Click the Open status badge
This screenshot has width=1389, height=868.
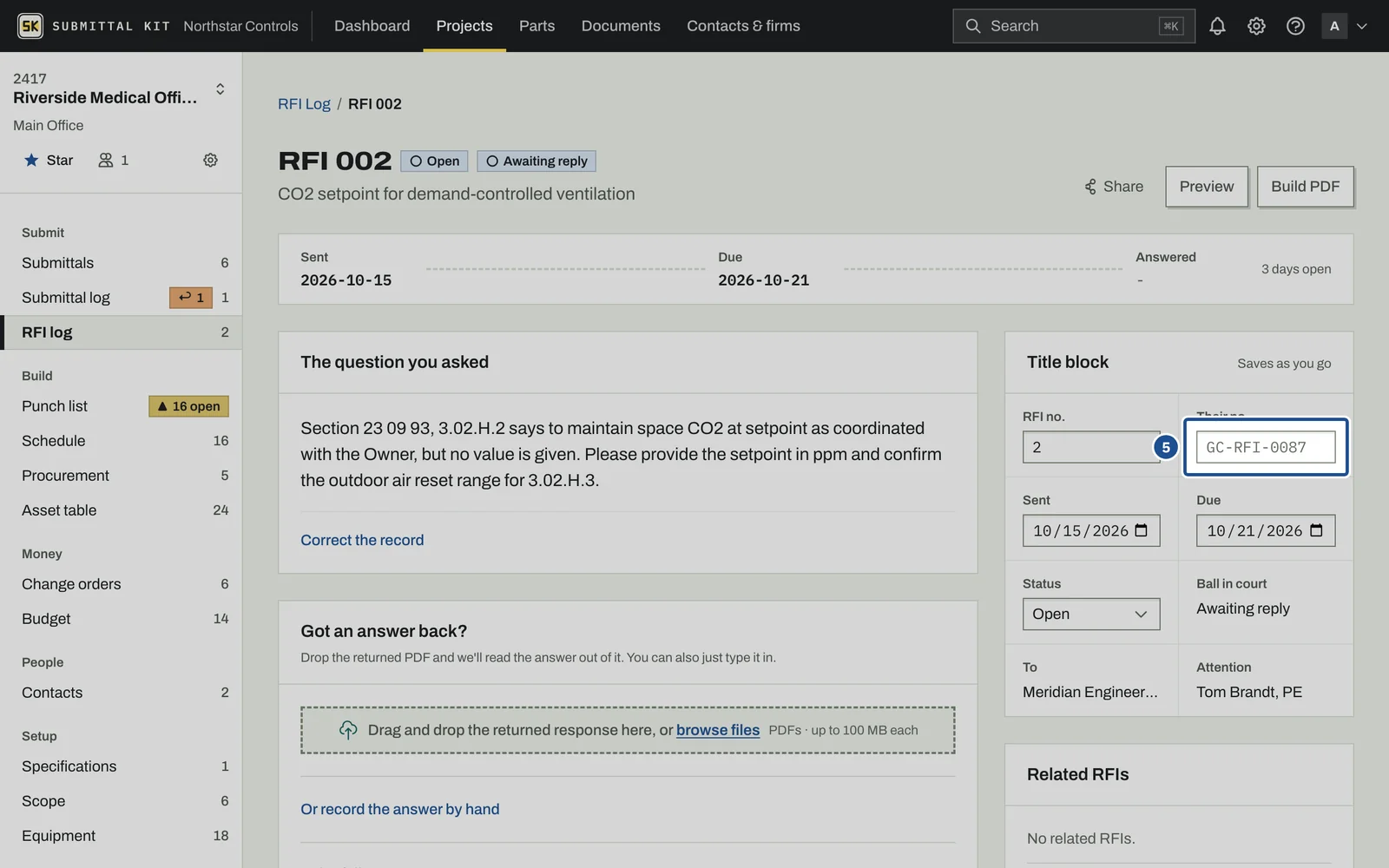pyautogui.click(x=434, y=161)
